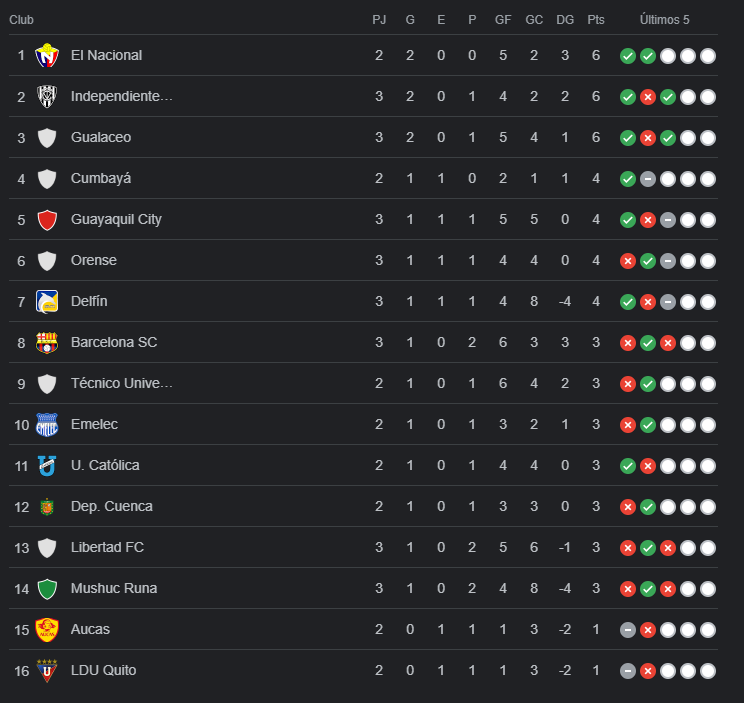The image size is (744, 703).
Task: Click the Aucas club crest
Action: (x=47, y=630)
